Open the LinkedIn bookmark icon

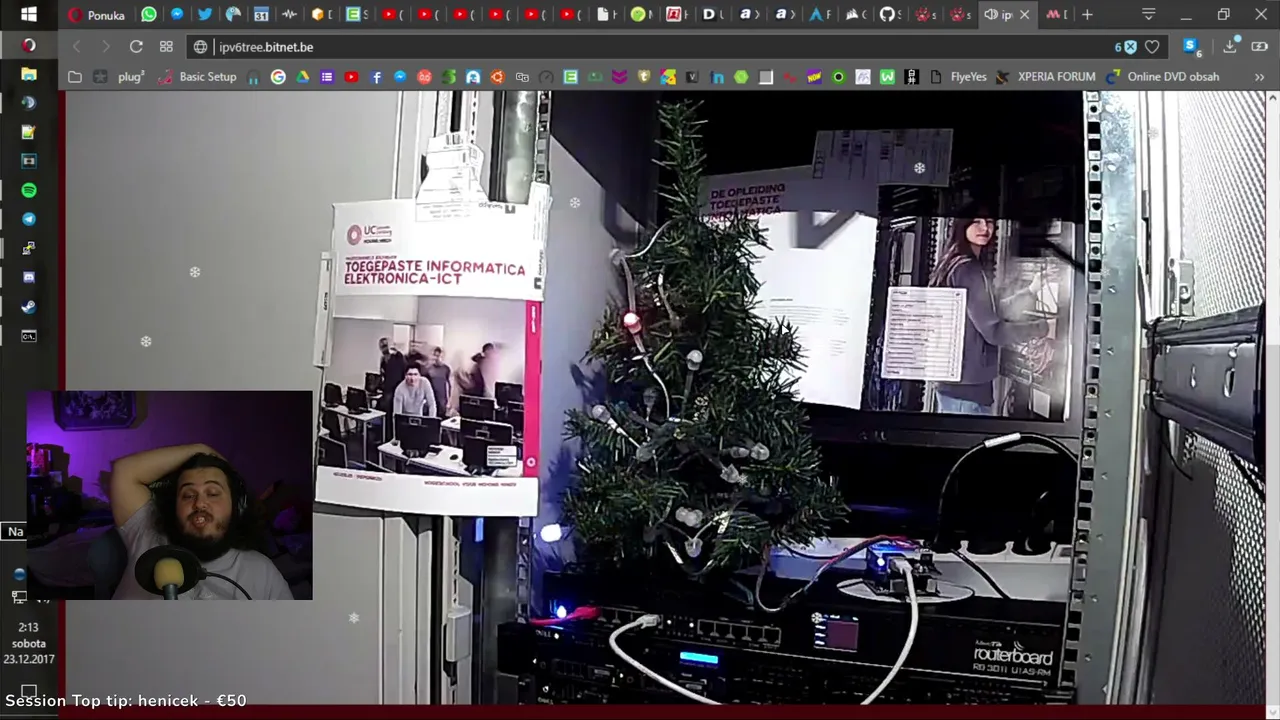click(x=717, y=77)
